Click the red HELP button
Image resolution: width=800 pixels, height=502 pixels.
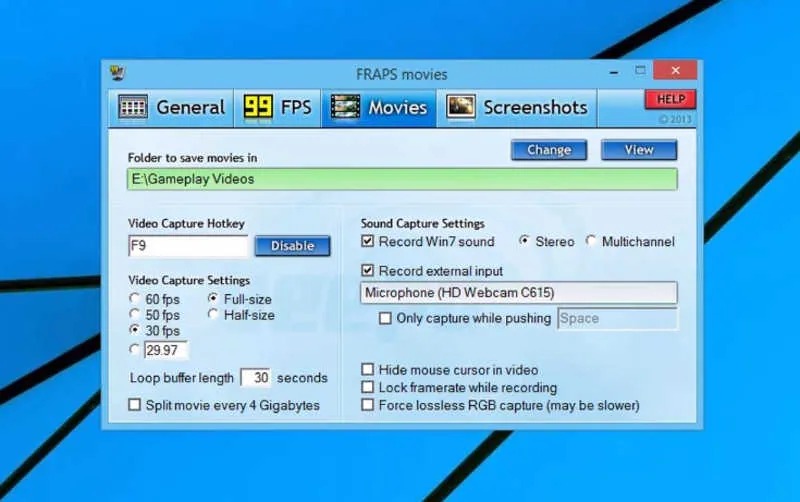(x=670, y=99)
